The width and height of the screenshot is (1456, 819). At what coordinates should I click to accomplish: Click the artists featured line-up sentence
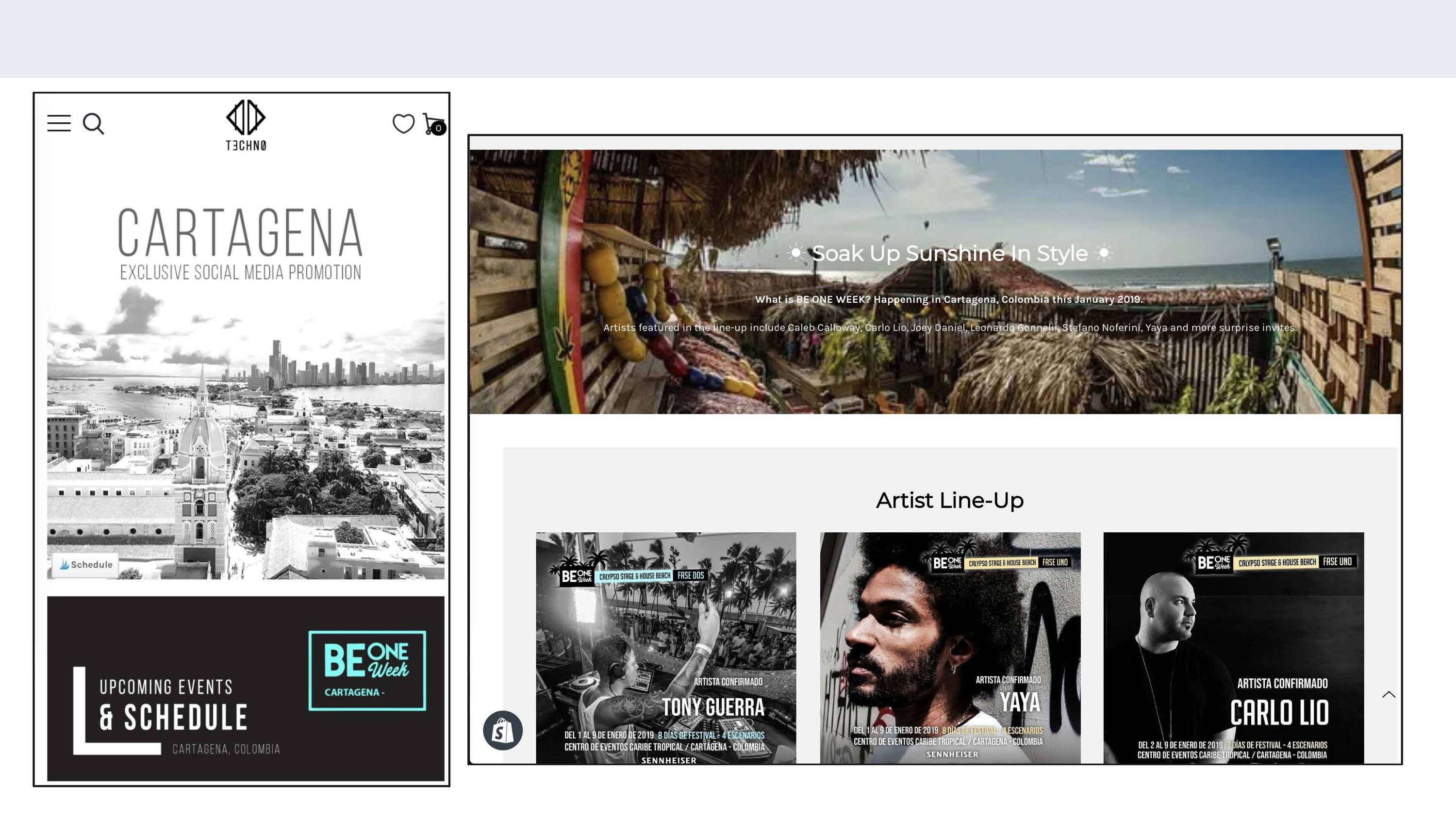pyautogui.click(x=950, y=328)
